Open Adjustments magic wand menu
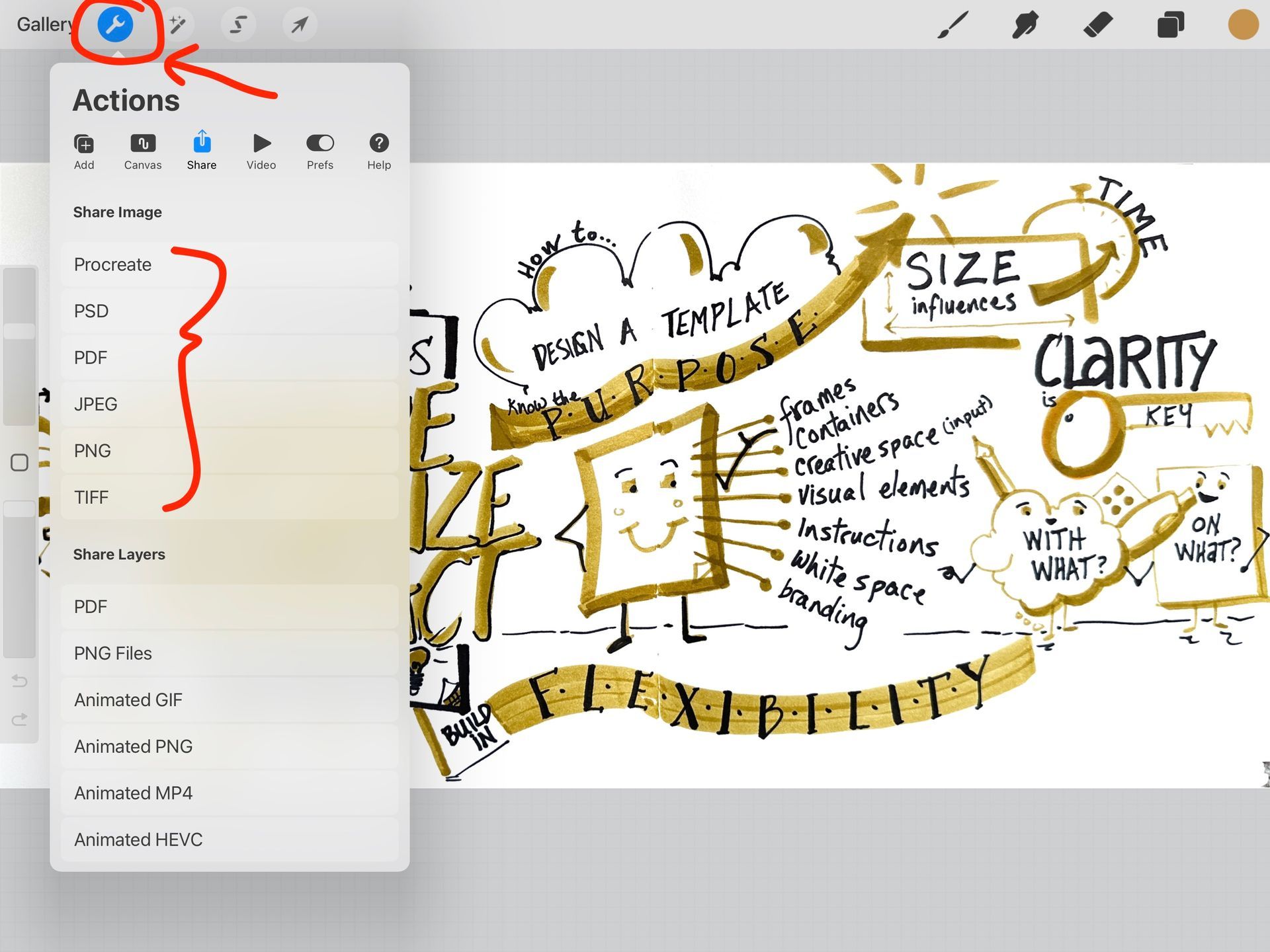The width and height of the screenshot is (1270, 952). 177,25
